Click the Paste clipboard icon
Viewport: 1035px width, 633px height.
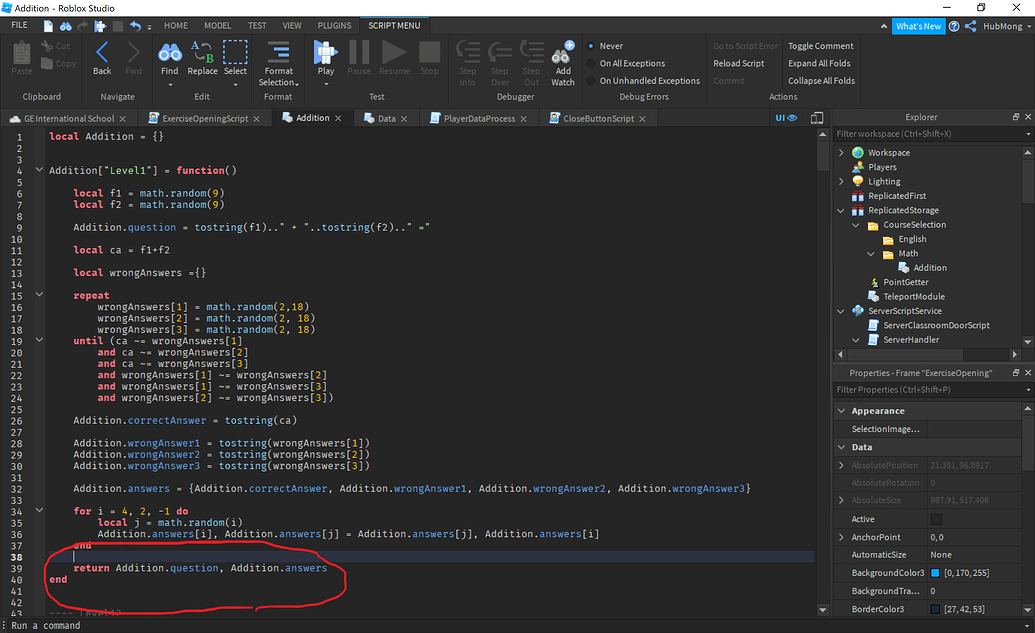22,53
